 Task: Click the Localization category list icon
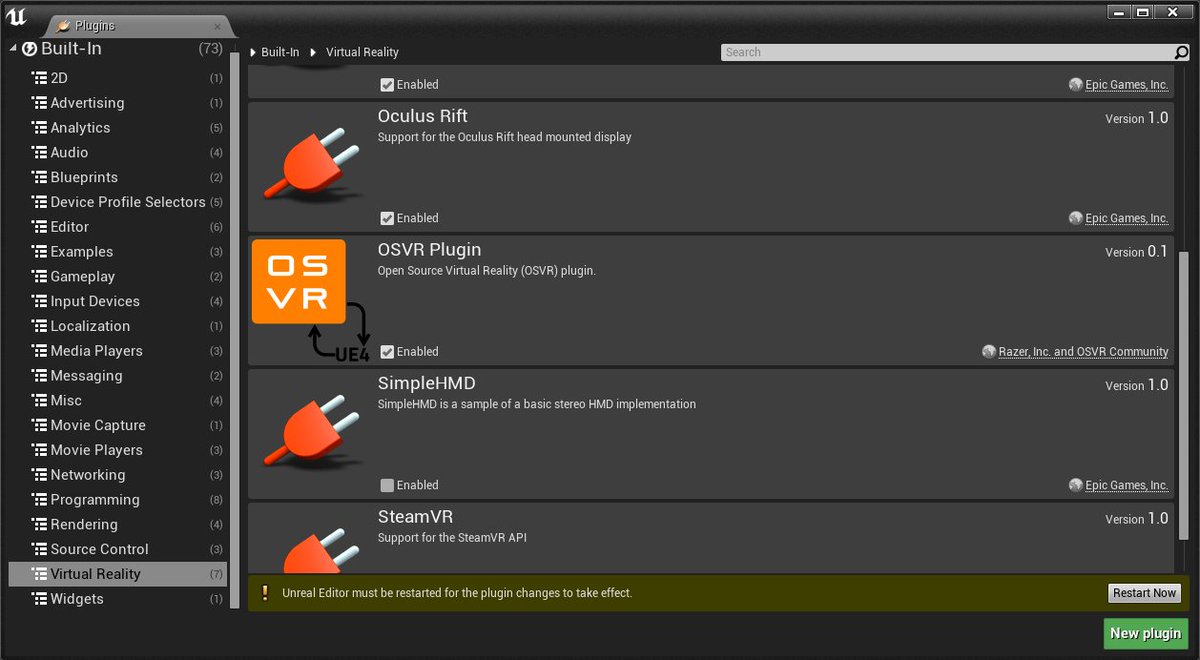click(39, 326)
